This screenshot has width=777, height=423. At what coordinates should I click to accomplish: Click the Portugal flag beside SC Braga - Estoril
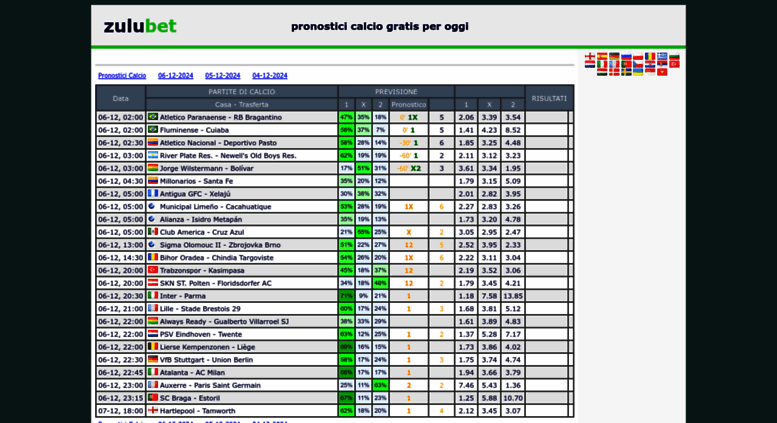(153, 397)
